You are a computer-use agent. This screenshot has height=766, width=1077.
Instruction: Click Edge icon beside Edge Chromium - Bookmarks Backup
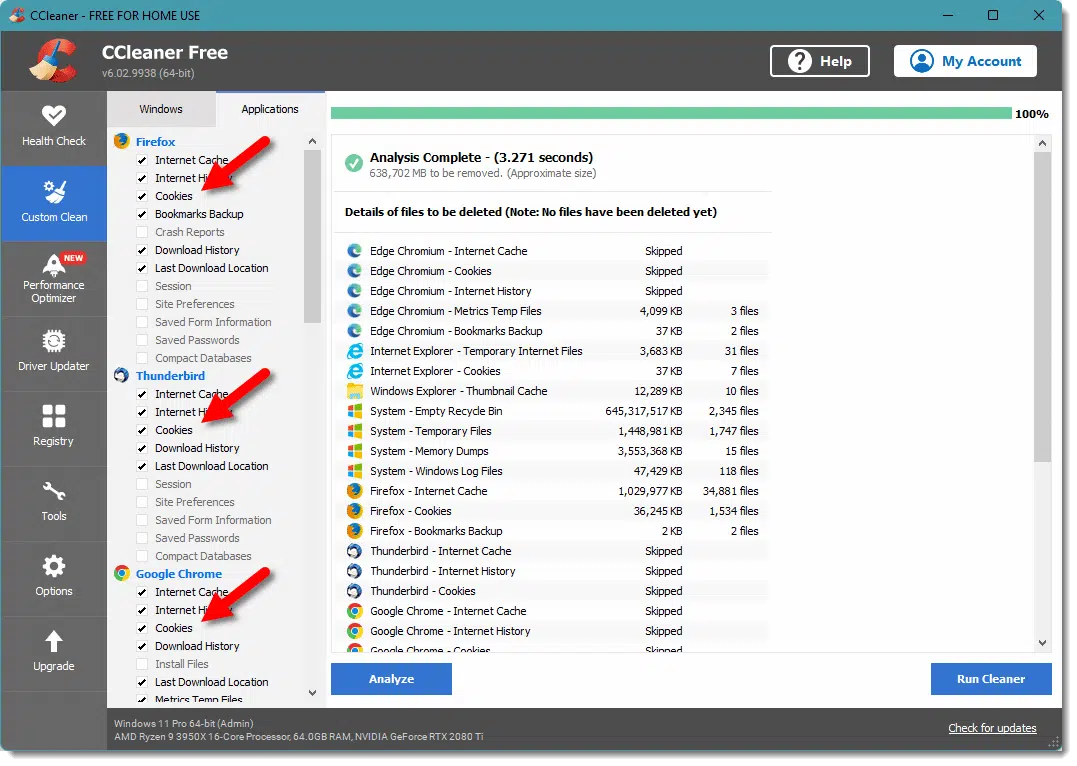pyautogui.click(x=354, y=330)
